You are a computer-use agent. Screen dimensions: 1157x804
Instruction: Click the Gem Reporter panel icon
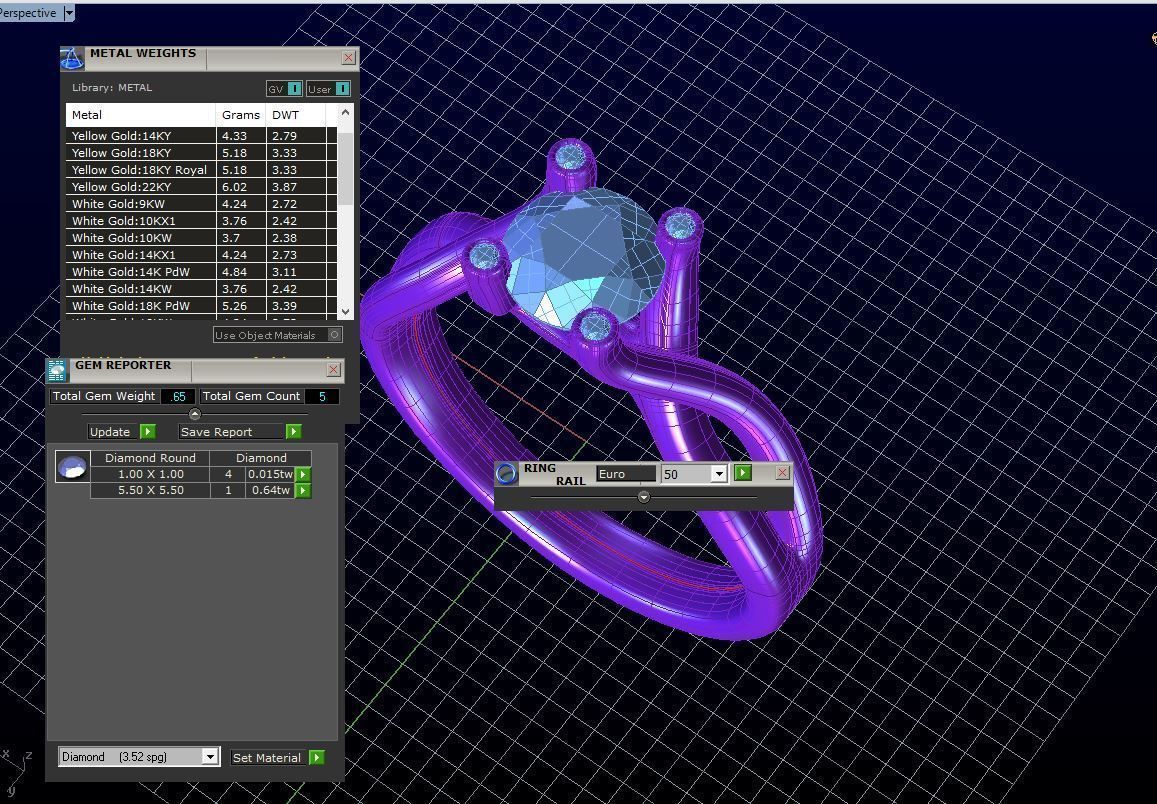click(x=57, y=370)
